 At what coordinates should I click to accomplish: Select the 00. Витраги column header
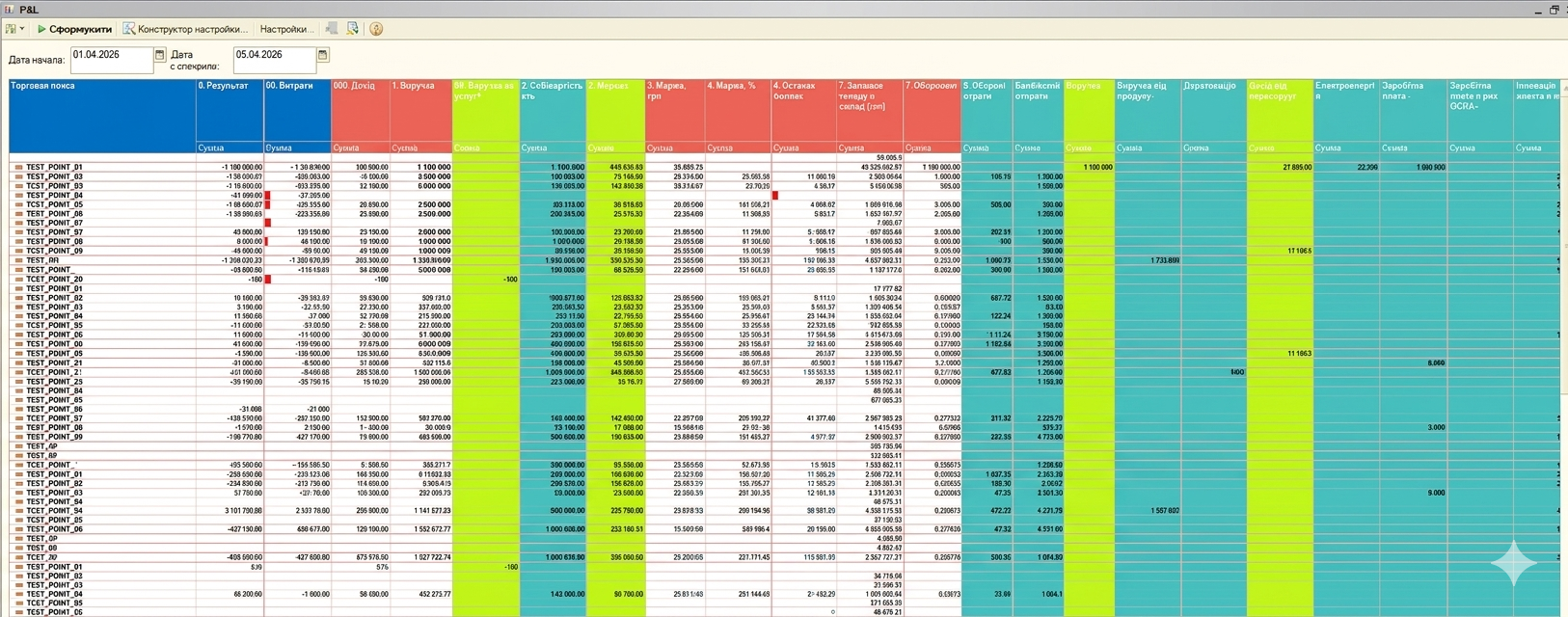point(297,111)
